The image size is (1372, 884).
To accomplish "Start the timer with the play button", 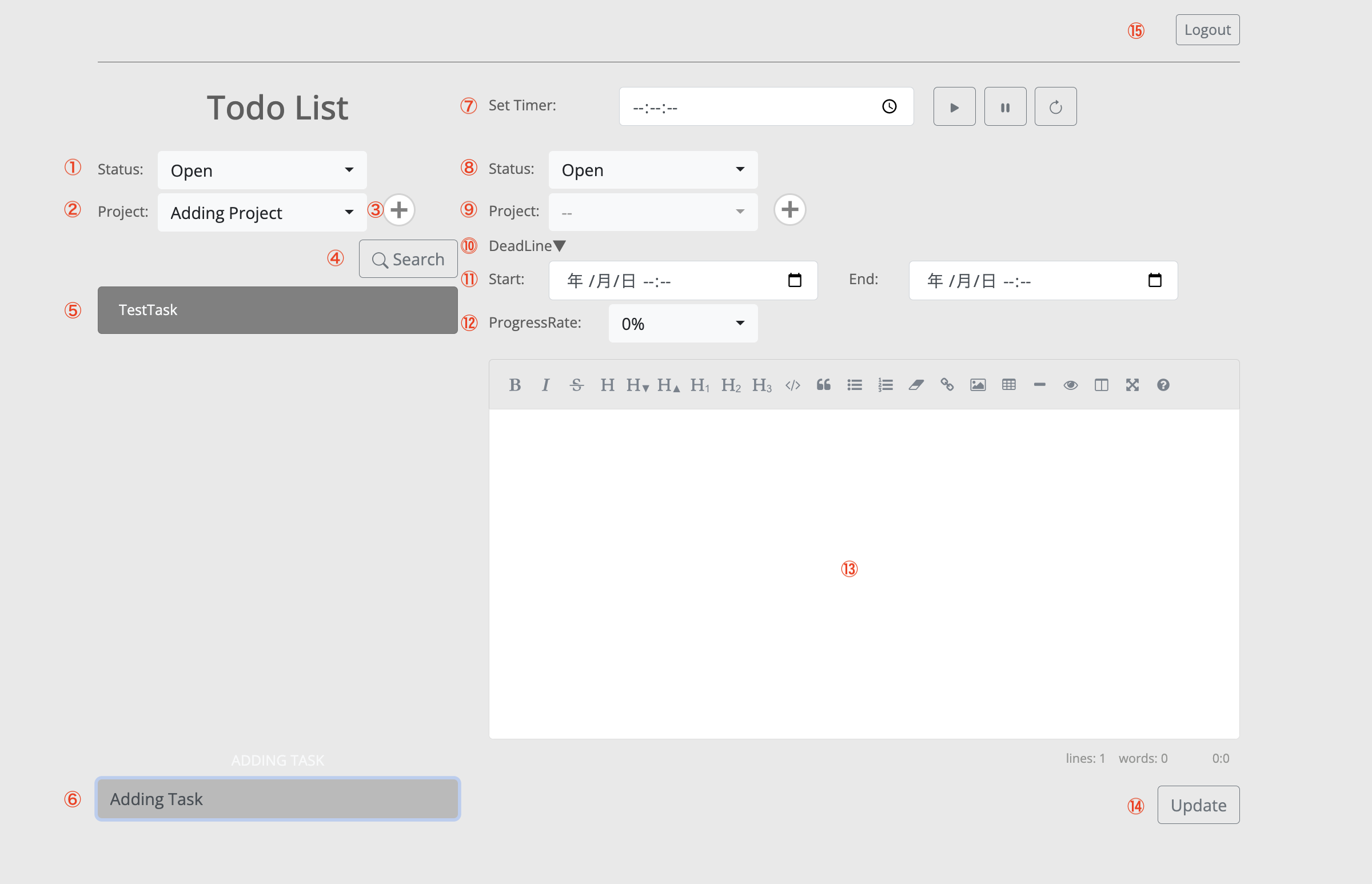I will click(954, 107).
